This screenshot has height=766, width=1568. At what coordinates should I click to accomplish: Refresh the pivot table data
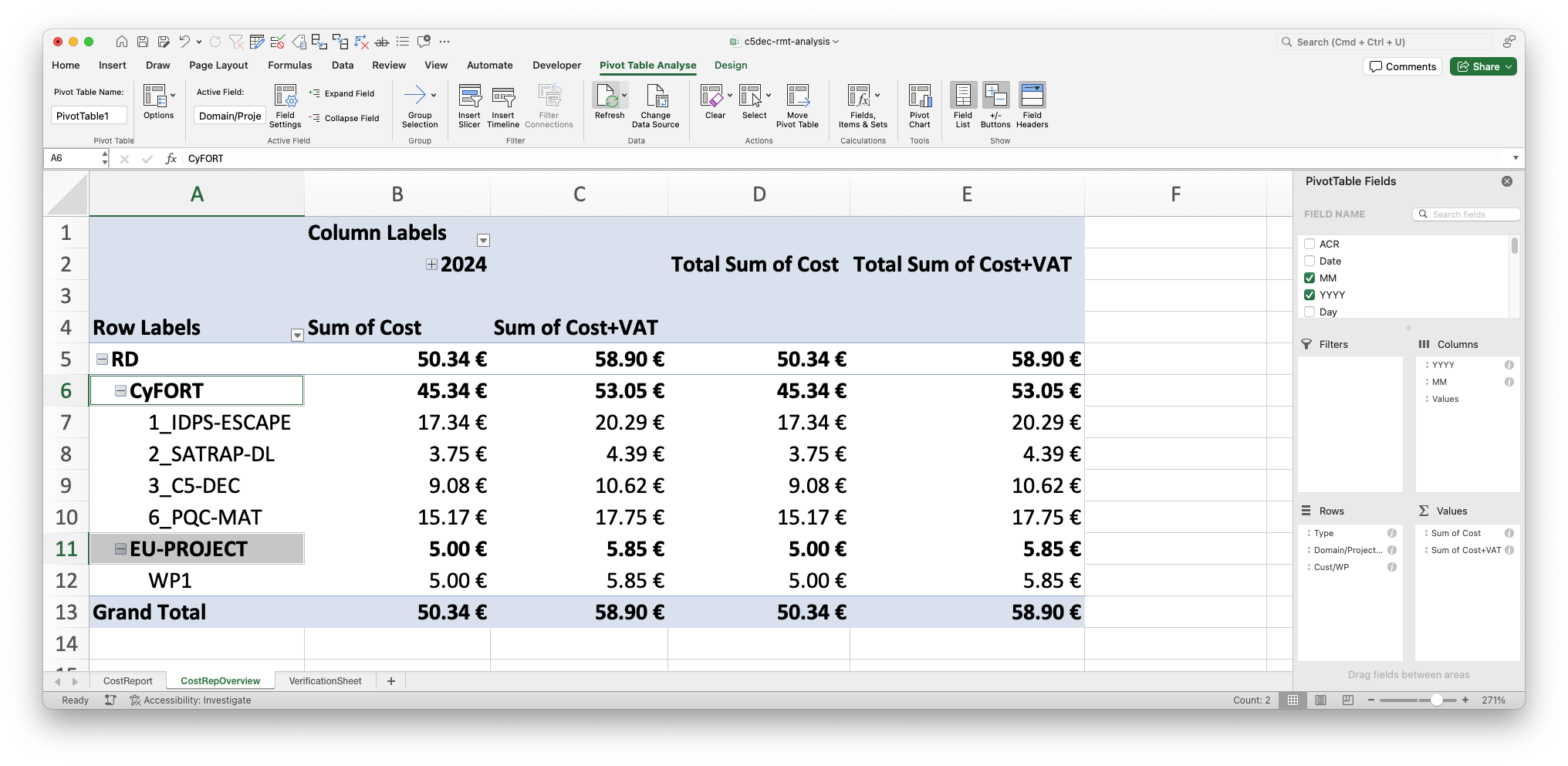pos(609,106)
